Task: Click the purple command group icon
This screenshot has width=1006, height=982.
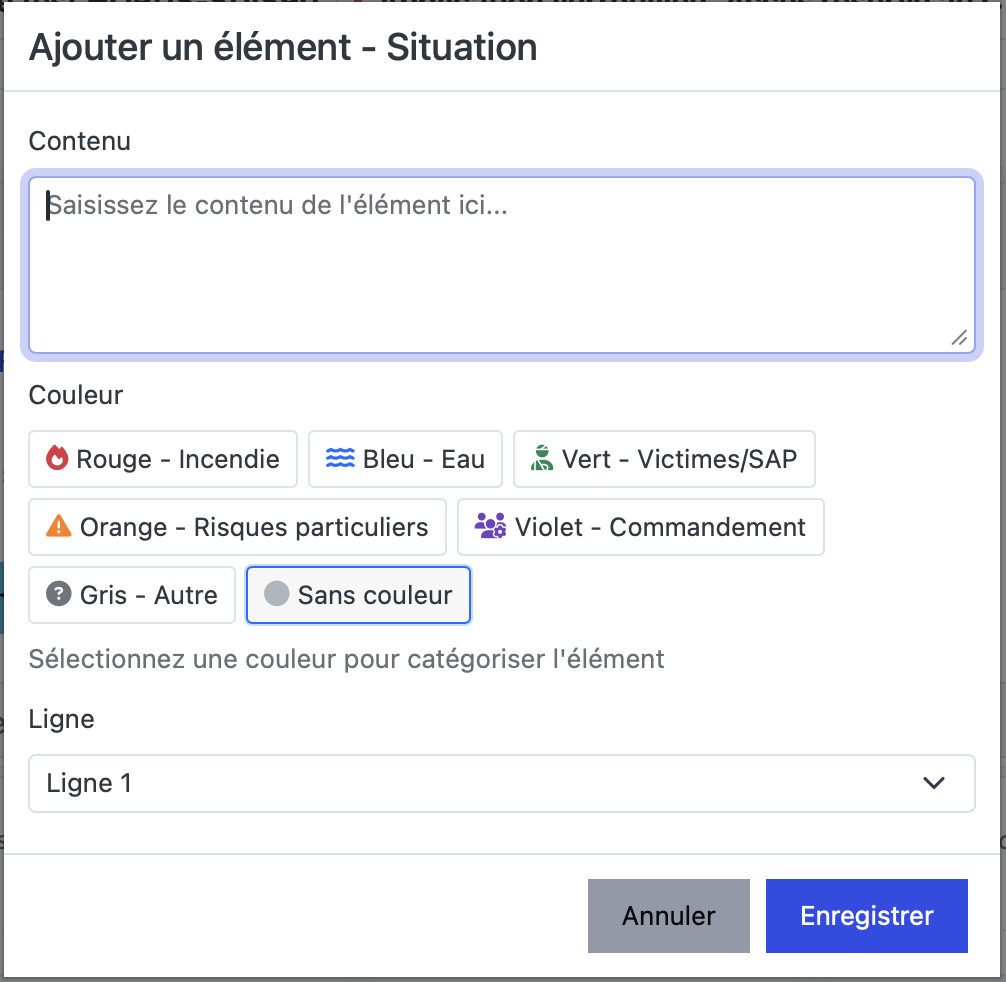Action: coord(490,527)
